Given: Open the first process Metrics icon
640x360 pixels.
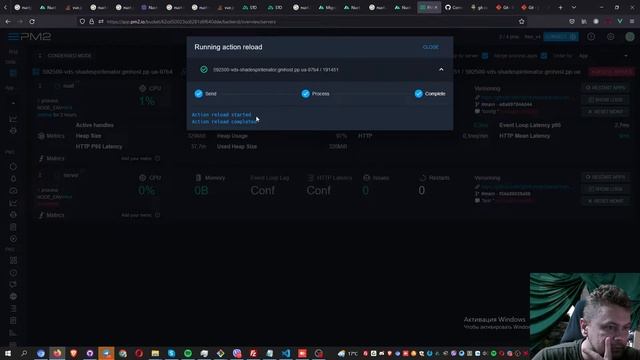Looking at the screenshot, I should click(41, 136).
